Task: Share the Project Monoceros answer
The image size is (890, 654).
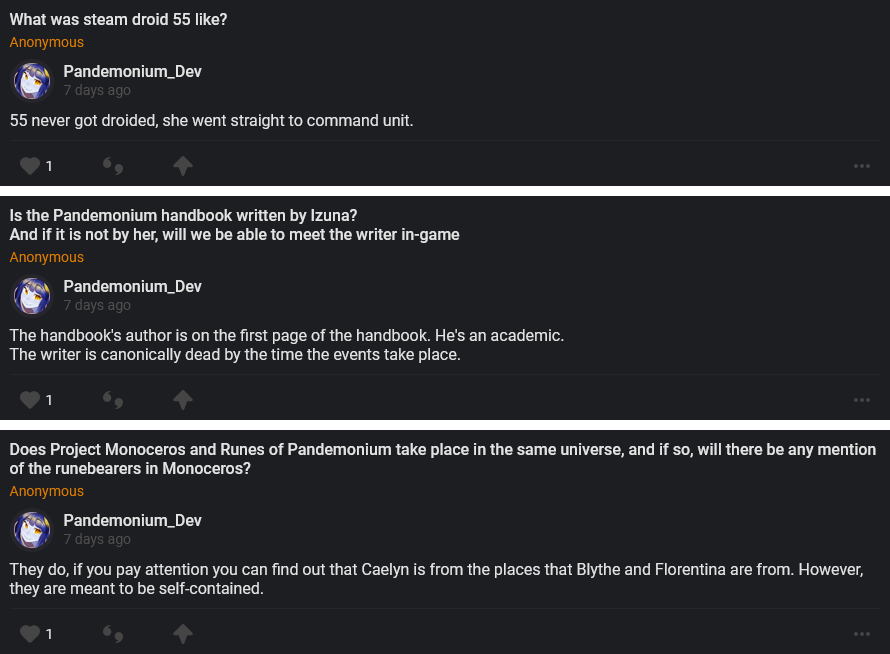Action: pyautogui.click(x=183, y=634)
